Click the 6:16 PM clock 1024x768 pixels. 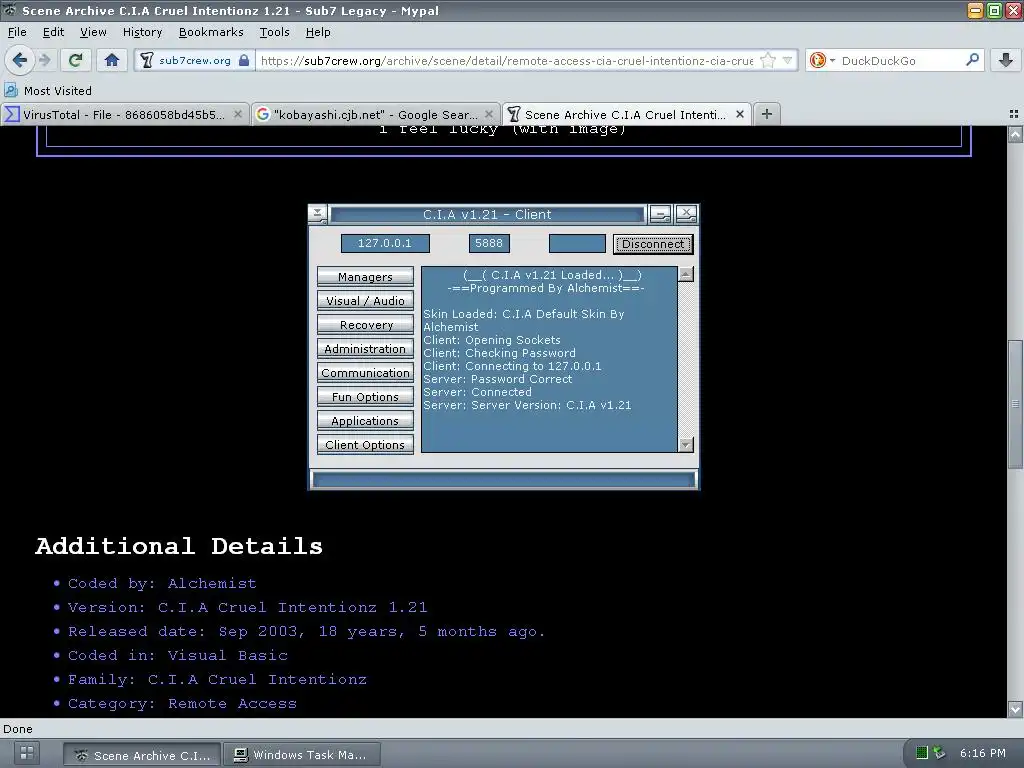983,753
